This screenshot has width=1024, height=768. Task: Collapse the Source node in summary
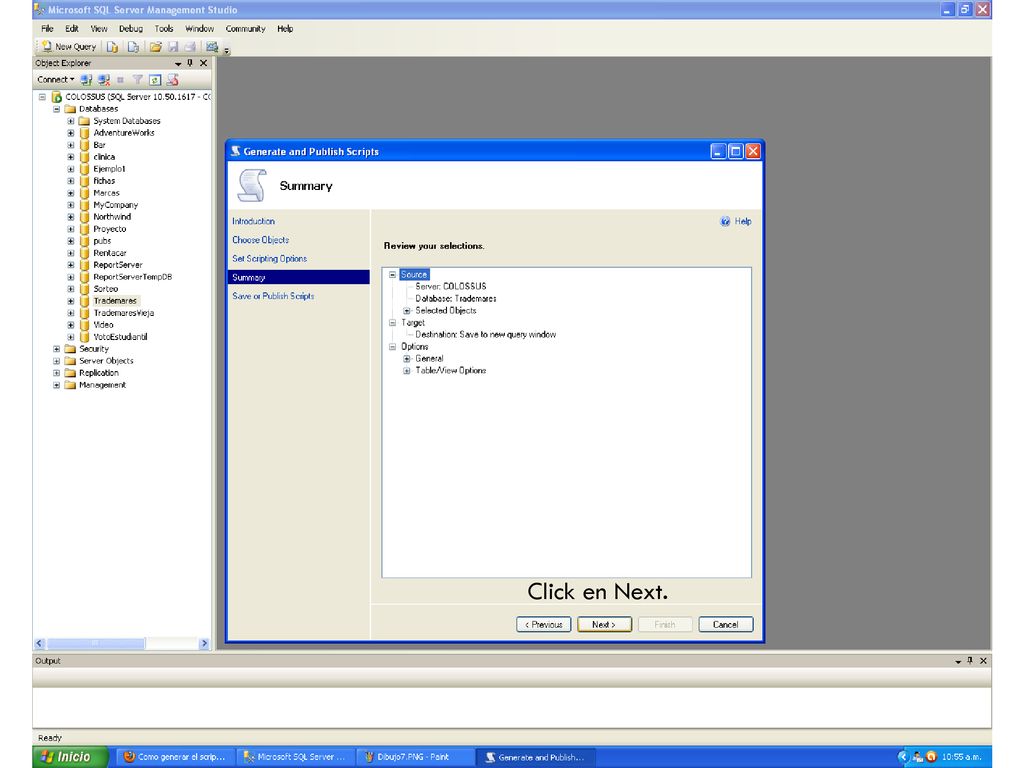[392, 274]
